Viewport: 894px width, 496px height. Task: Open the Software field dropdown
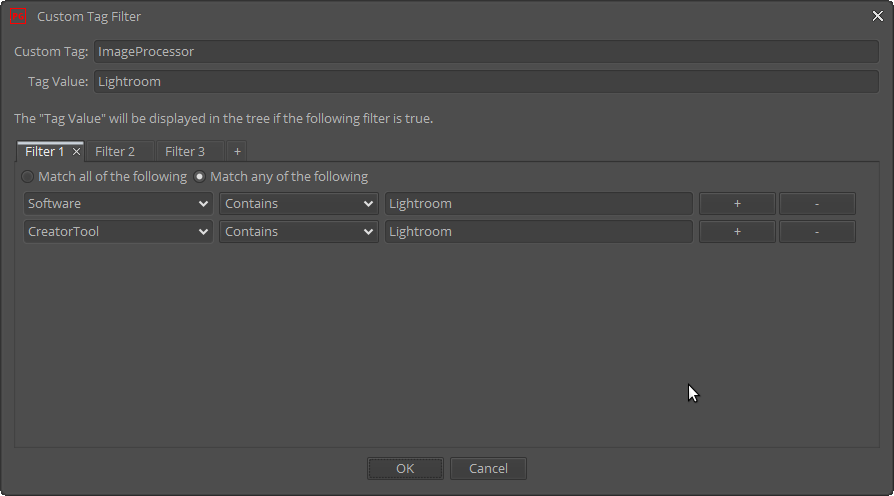pos(118,204)
